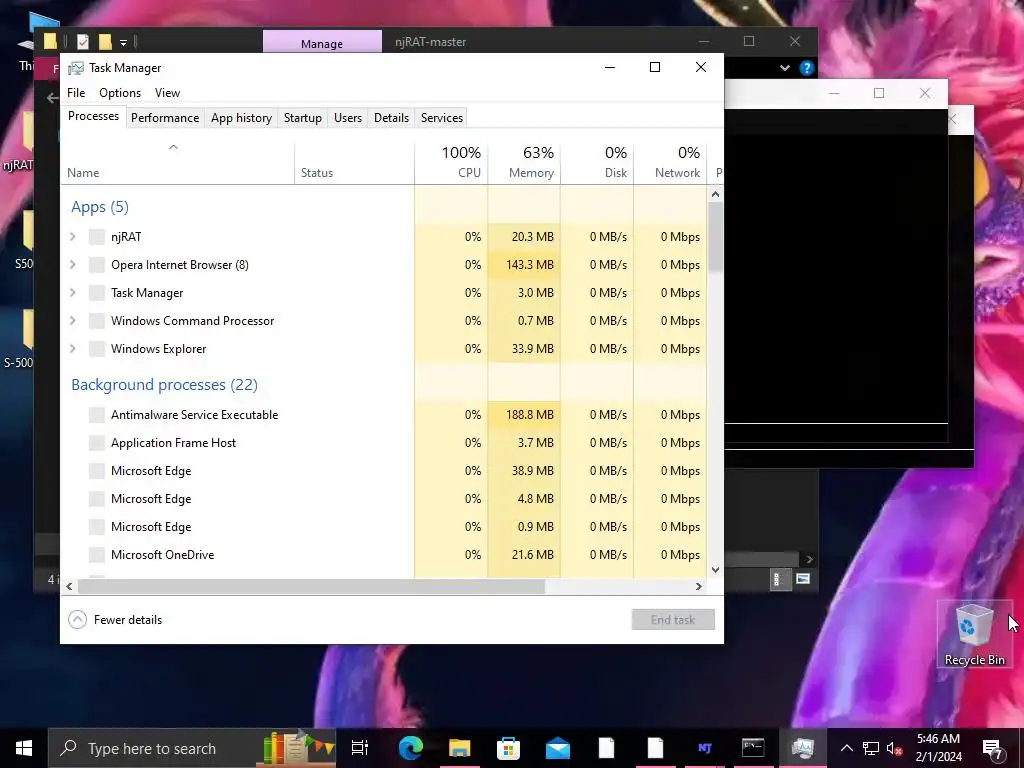This screenshot has width=1024, height=768.
Task: Click the horizontal scrollbar's right arrow
Action: click(x=698, y=586)
